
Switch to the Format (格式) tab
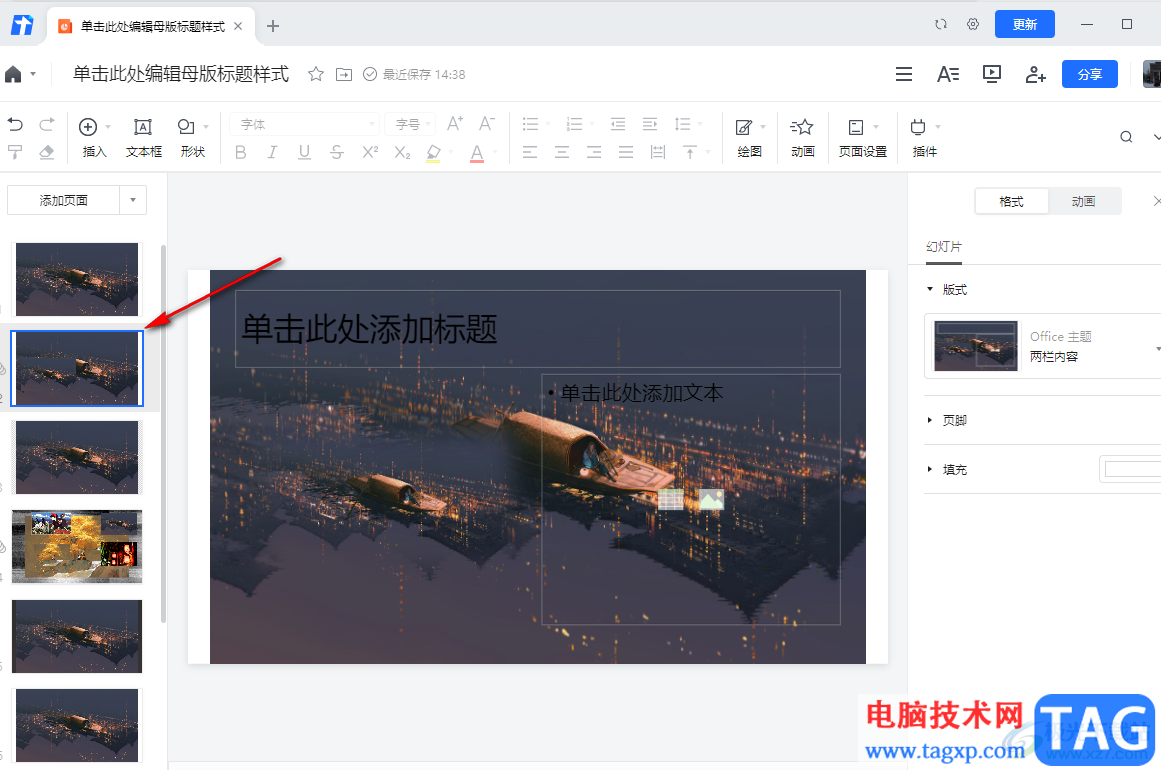click(1011, 201)
